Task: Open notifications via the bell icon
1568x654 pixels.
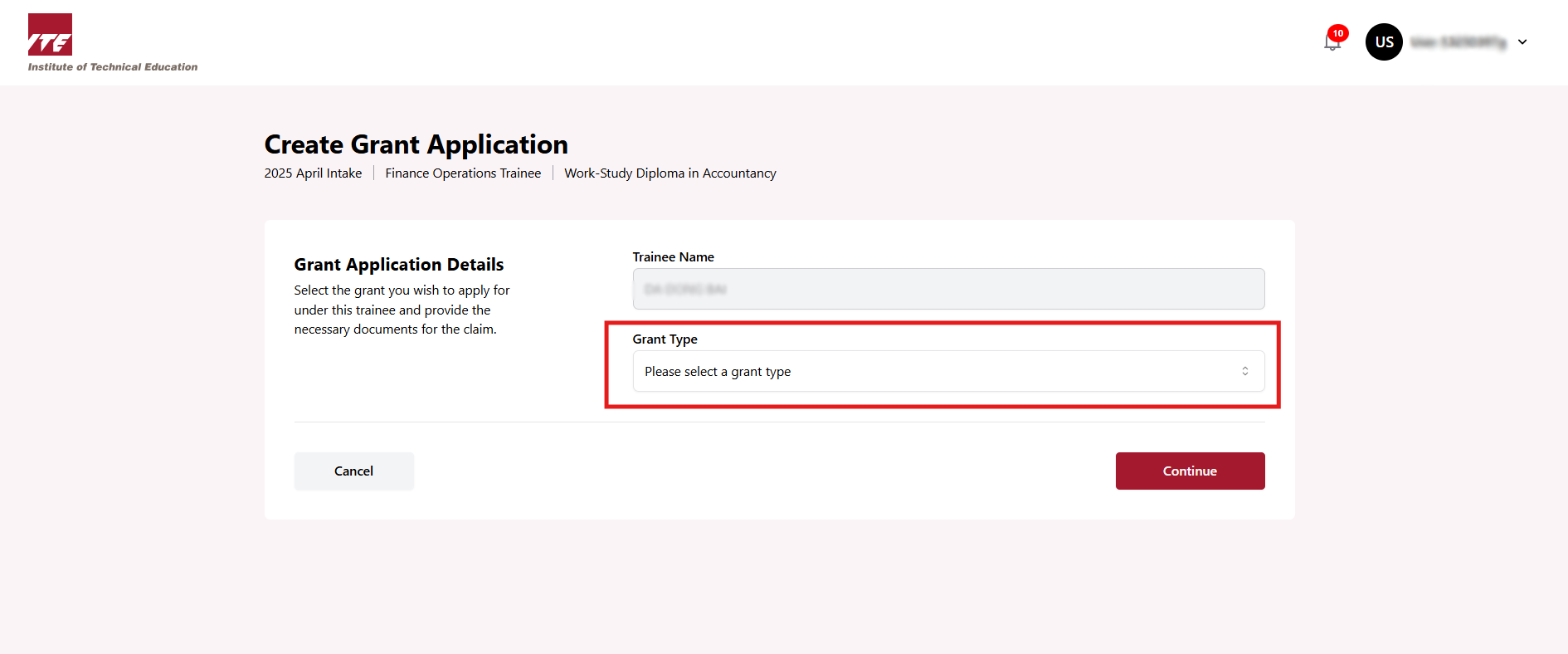Action: click(1332, 43)
